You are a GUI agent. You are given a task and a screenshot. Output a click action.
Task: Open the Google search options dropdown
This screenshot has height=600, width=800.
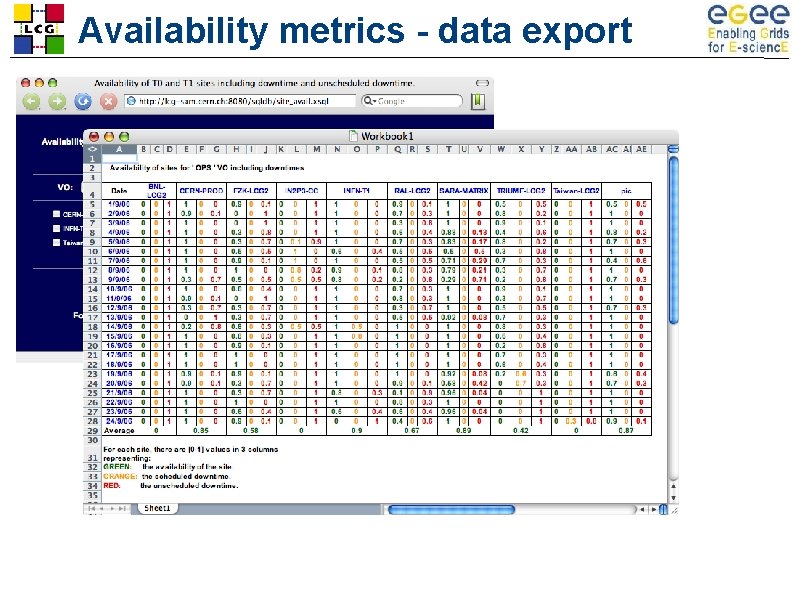click(x=374, y=100)
